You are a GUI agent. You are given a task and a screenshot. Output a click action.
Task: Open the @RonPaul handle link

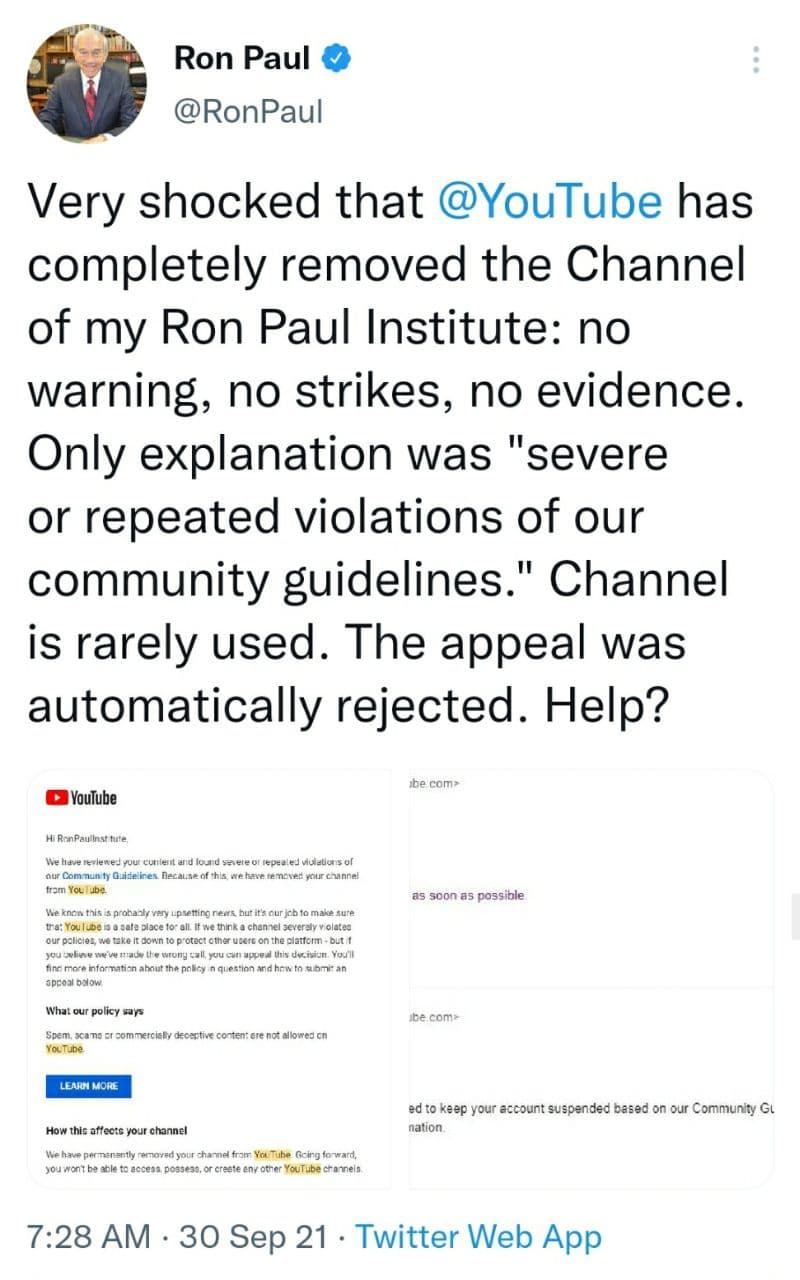[x=247, y=110]
